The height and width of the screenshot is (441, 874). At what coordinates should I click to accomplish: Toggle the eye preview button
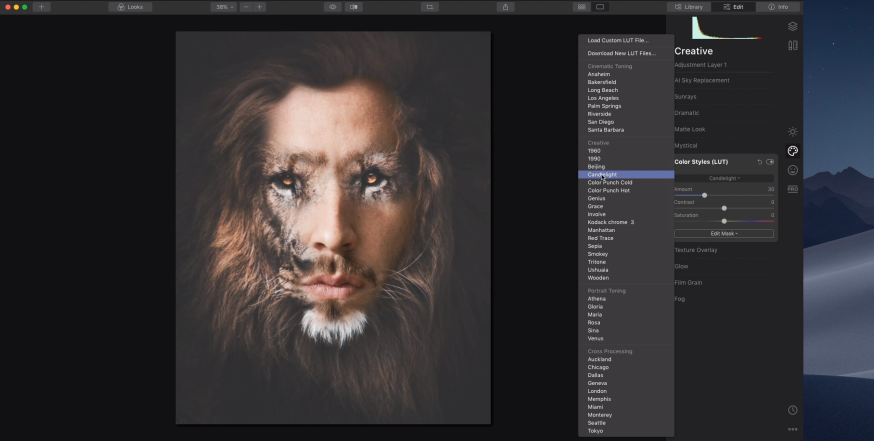(x=333, y=7)
